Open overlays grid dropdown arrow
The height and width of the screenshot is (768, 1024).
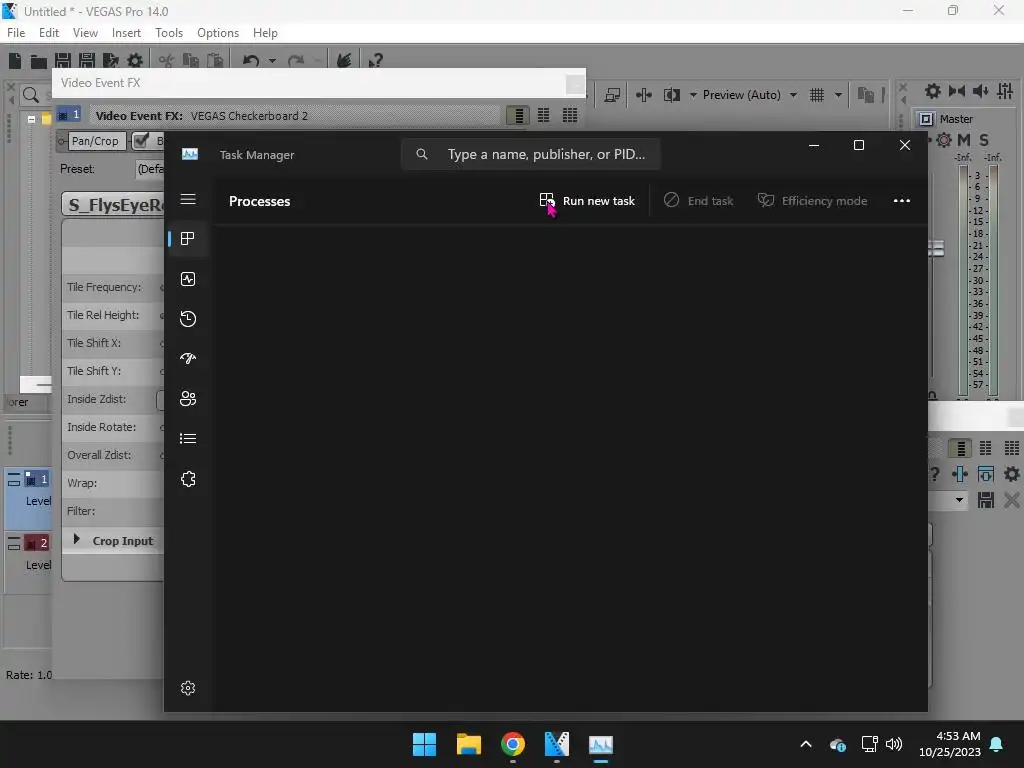[839, 95]
